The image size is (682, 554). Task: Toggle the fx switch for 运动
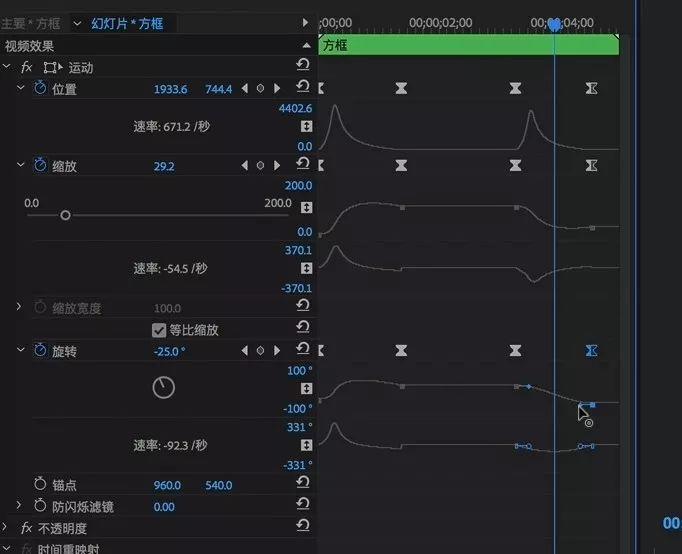pos(27,67)
